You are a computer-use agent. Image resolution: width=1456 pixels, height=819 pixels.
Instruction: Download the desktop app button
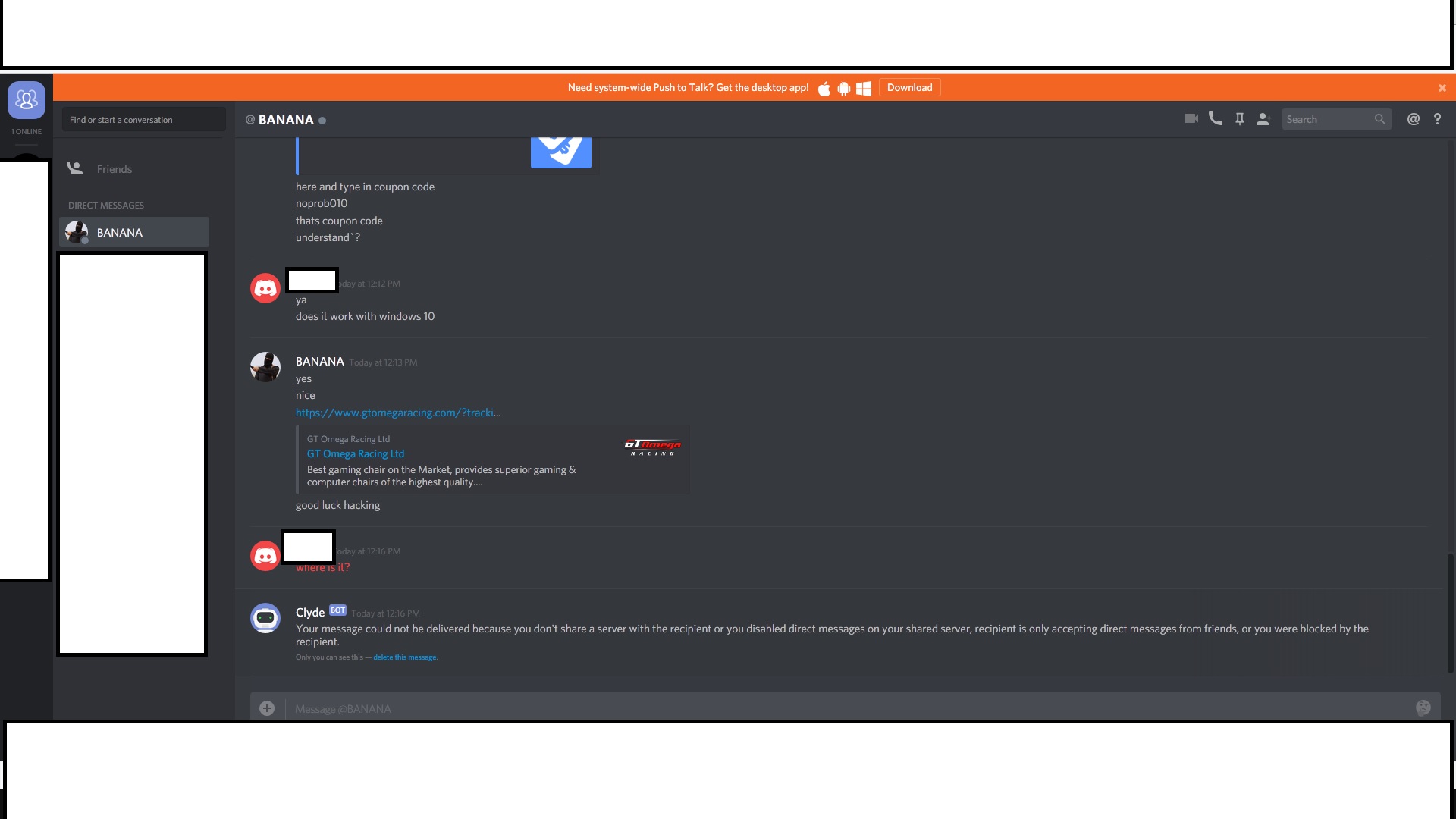(x=909, y=88)
